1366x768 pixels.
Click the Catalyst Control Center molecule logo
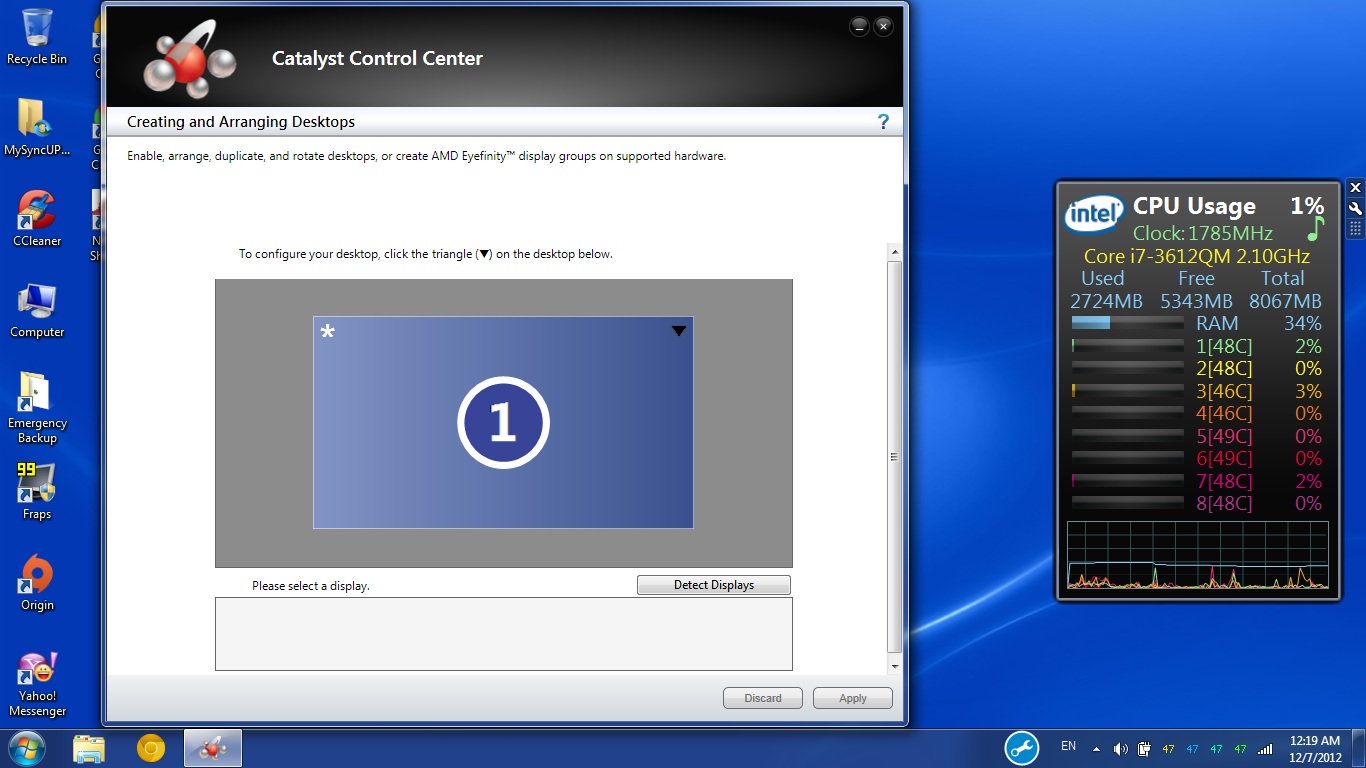[x=190, y=59]
